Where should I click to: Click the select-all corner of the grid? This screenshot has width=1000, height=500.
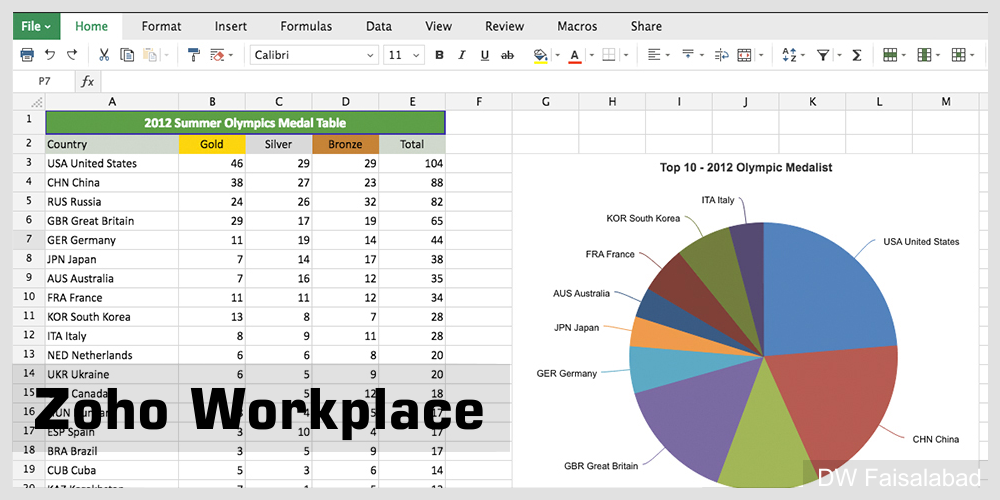coord(29,101)
